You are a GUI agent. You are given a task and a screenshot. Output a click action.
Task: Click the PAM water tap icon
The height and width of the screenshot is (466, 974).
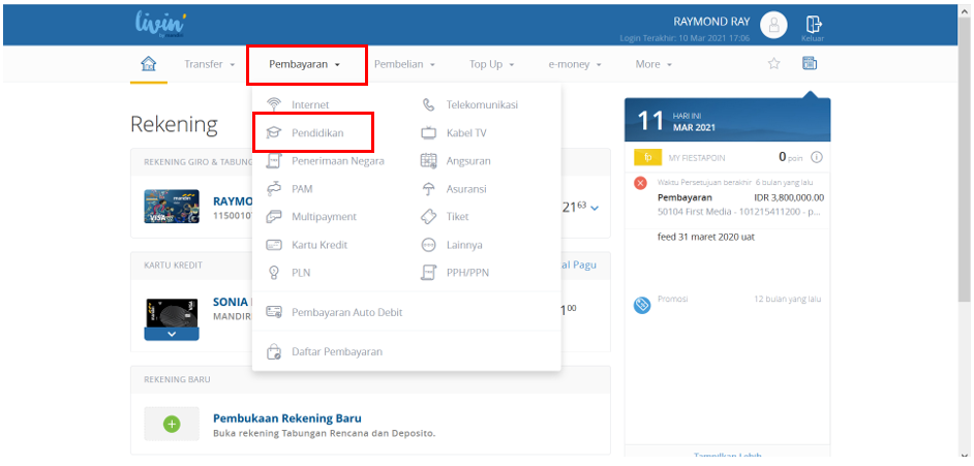[274, 188]
